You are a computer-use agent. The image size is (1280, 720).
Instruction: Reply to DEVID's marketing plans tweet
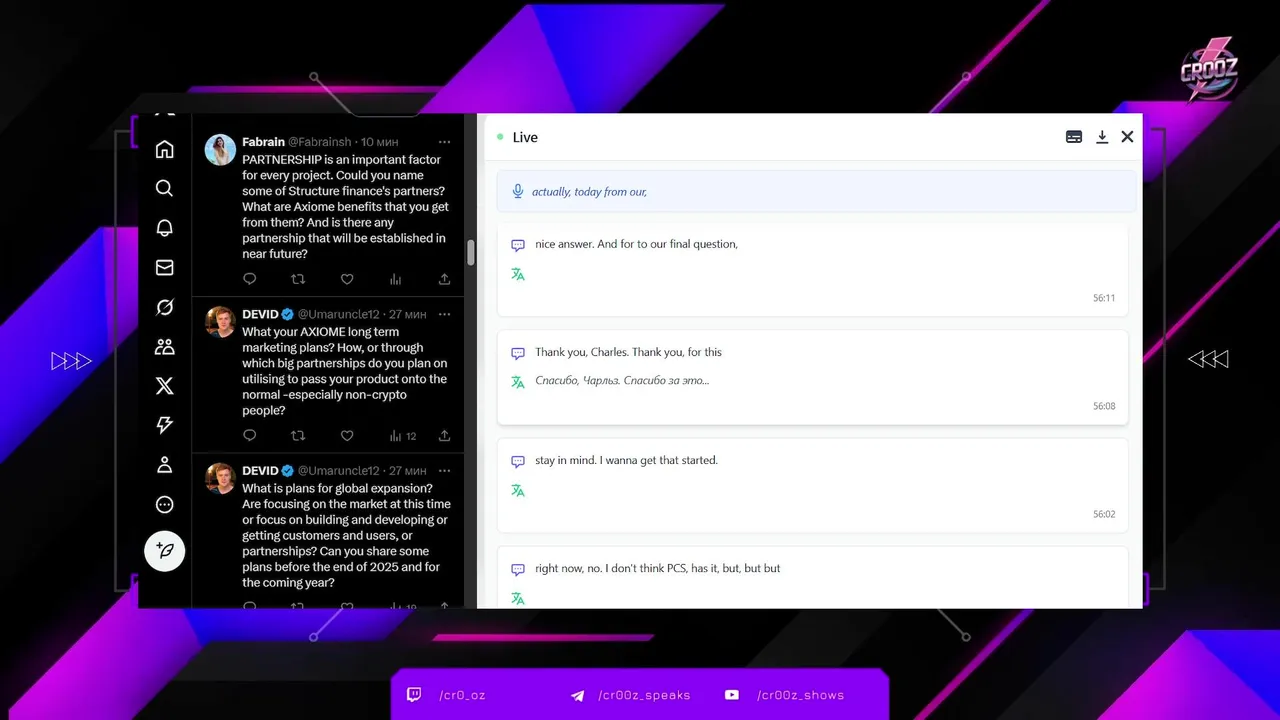pos(250,436)
